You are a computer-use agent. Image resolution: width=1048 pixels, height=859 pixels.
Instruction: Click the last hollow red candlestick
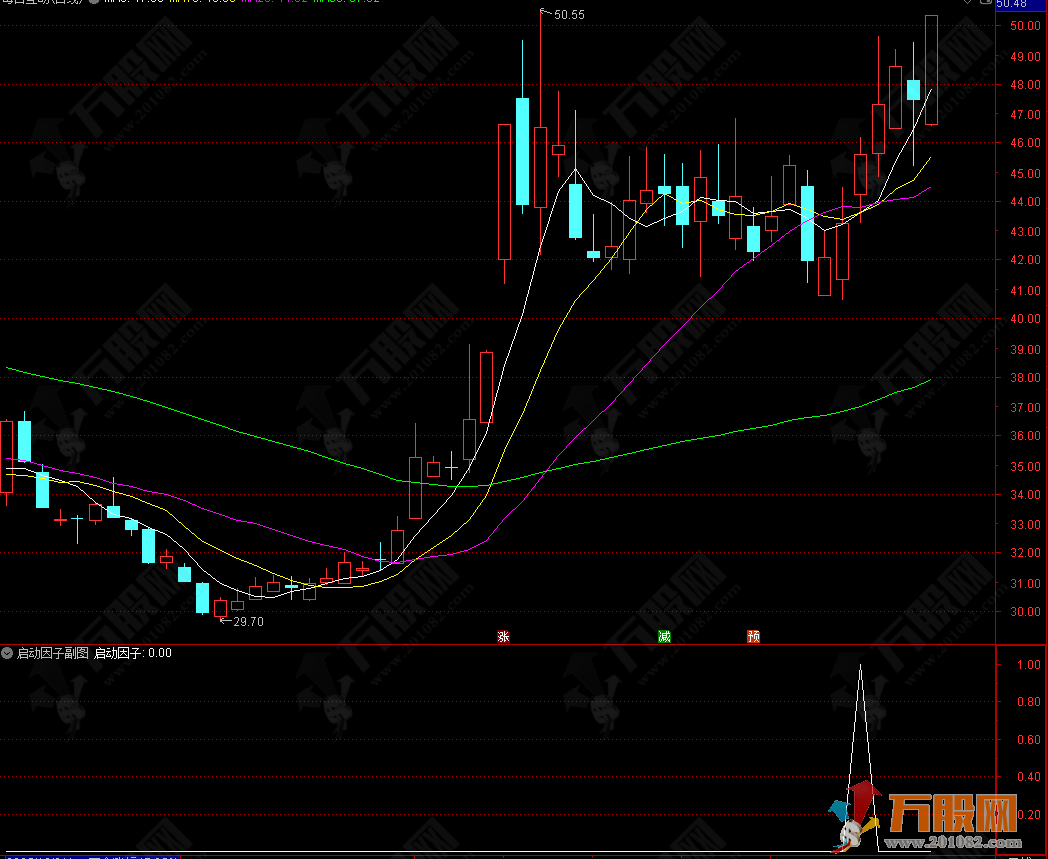pos(931,70)
